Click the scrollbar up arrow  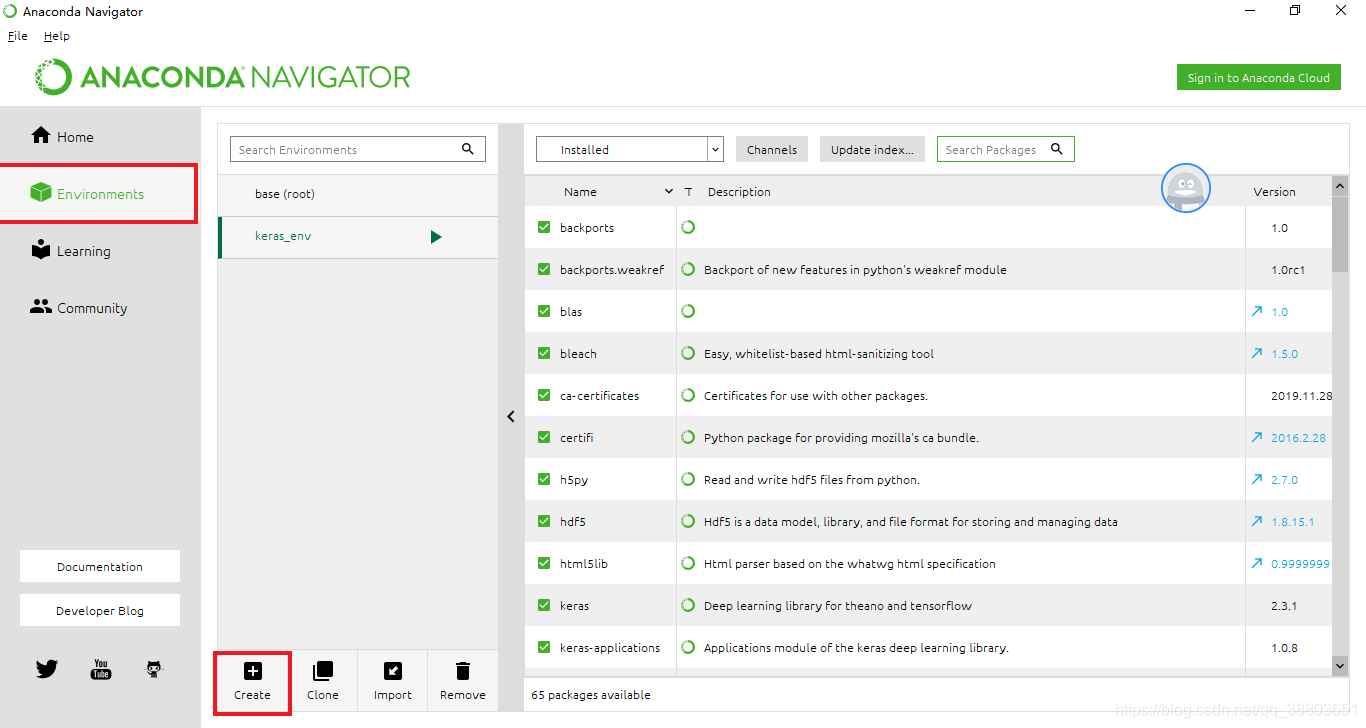(1340, 185)
